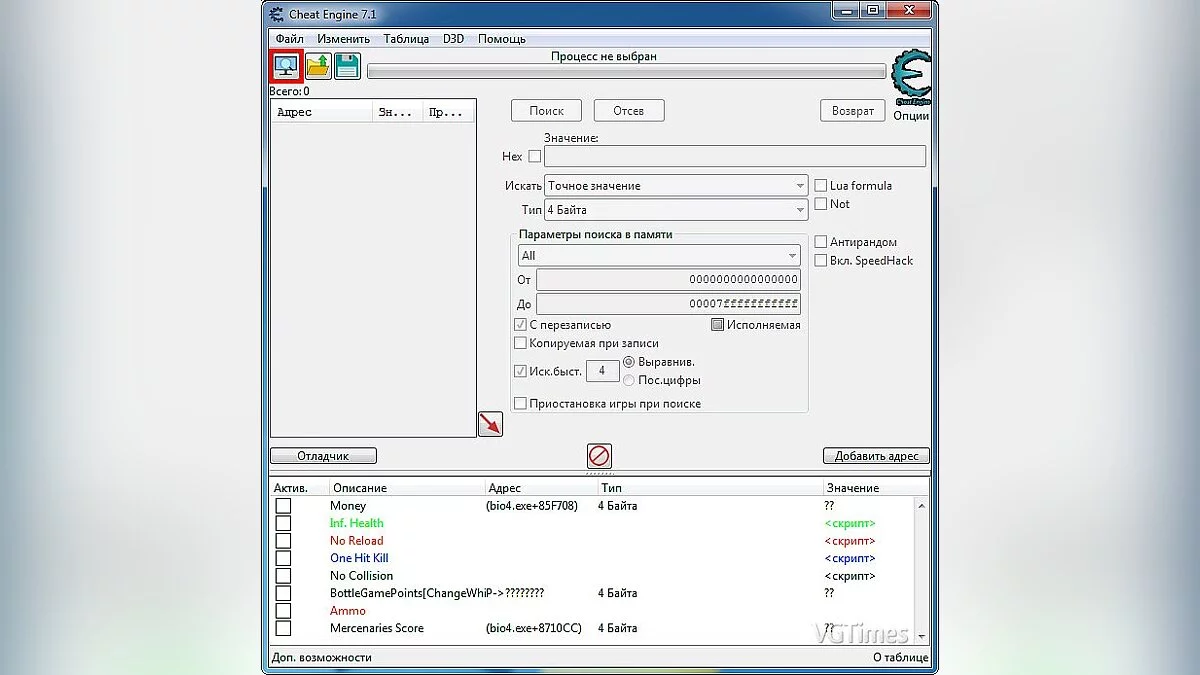Open a cheat table file with the folder icon

(318, 66)
